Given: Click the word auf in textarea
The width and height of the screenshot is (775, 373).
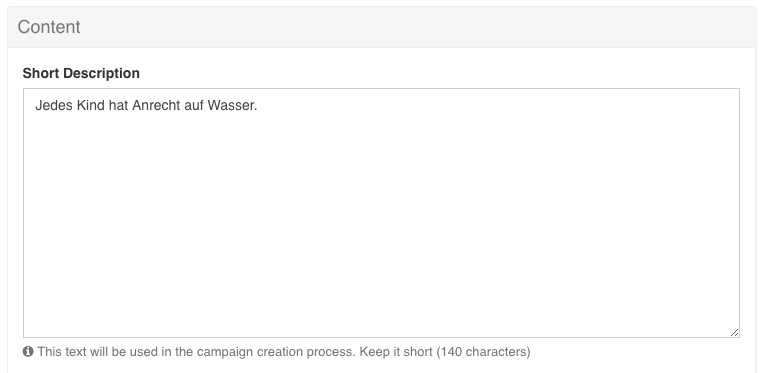Looking at the screenshot, I should [x=194, y=105].
